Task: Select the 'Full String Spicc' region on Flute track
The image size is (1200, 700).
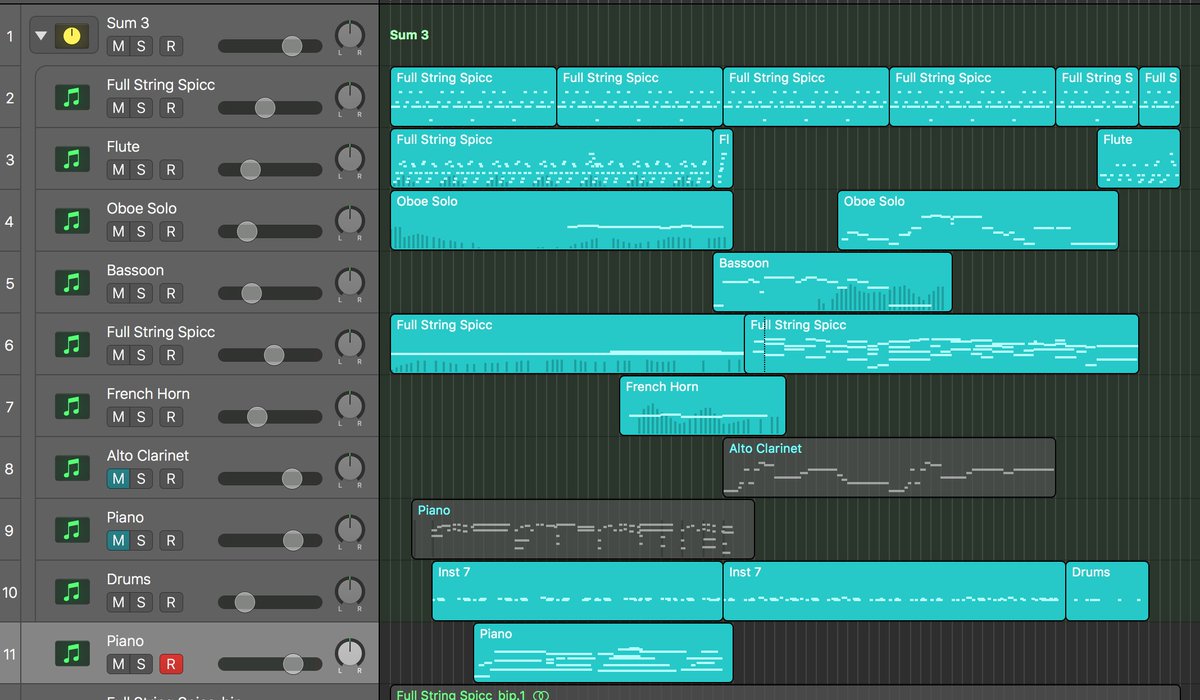Action: (x=551, y=159)
